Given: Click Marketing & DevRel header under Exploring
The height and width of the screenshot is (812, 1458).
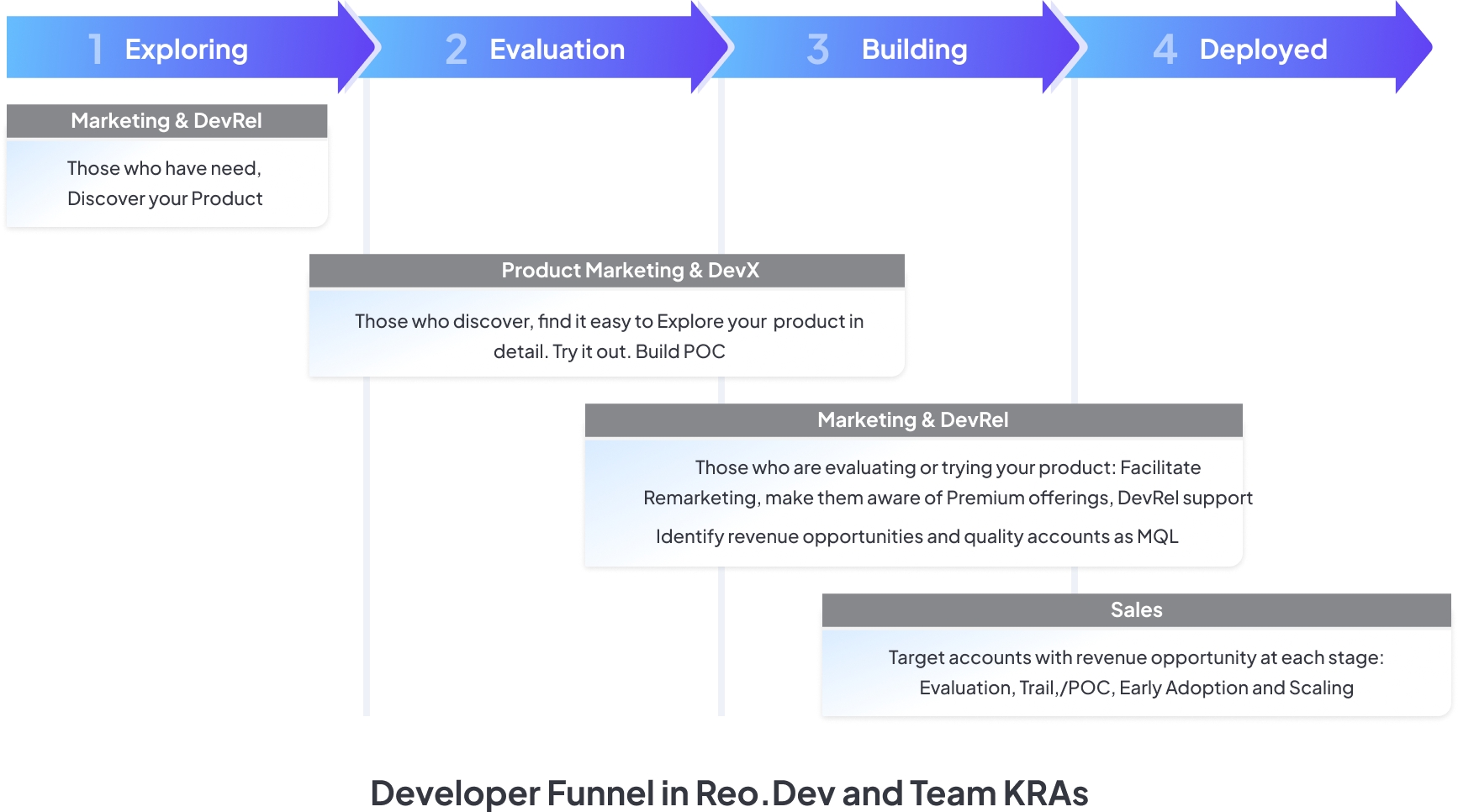Looking at the screenshot, I should click(x=166, y=121).
